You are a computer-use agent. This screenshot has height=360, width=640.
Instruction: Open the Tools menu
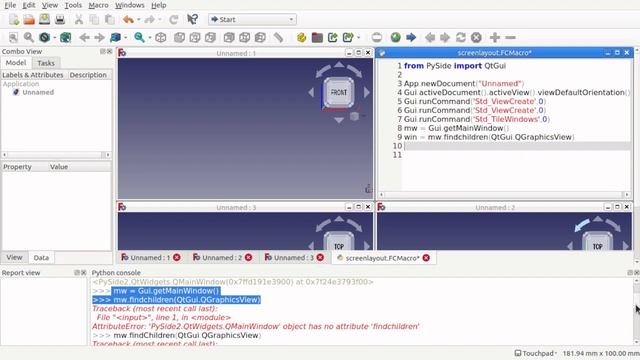[x=73, y=5]
